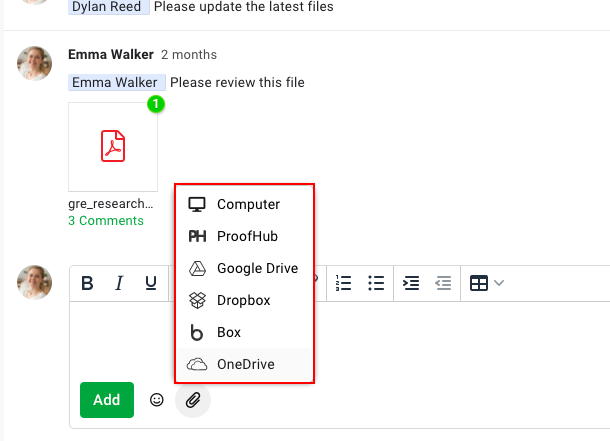Choose ProofHub as attachment source
Screen dimensions: 610x441
pyautogui.click(x=244, y=236)
